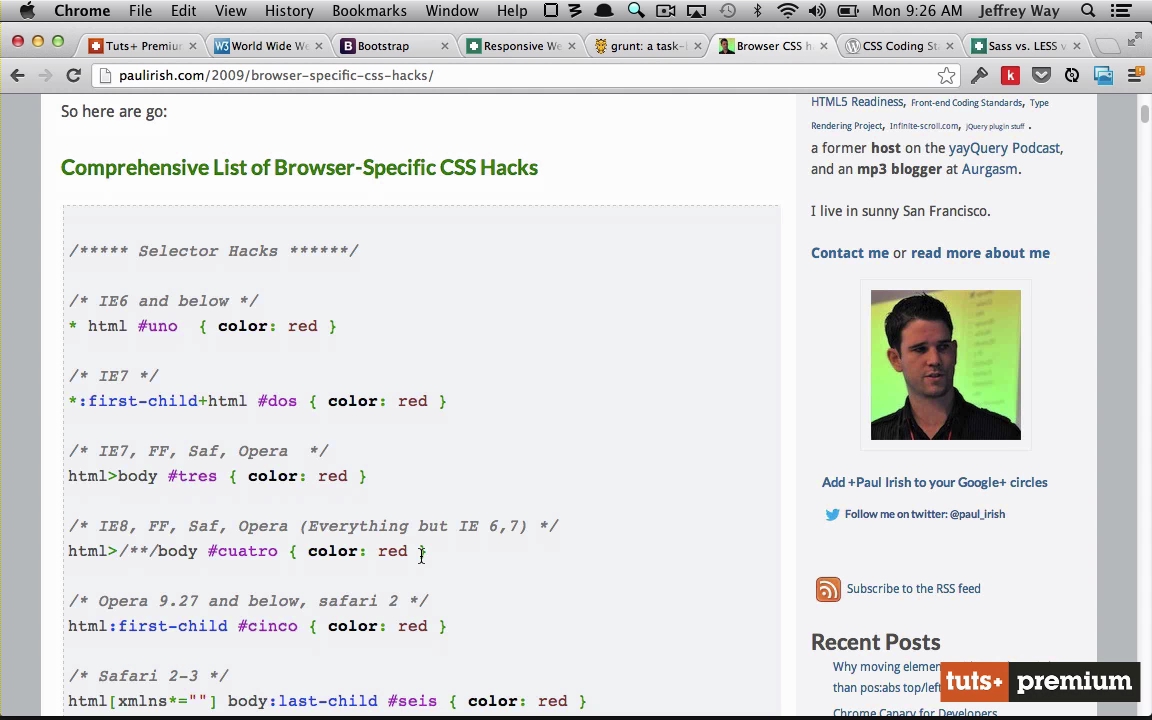The width and height of the screenshot is (1152, 720).
Task: Click the Bluetooth menu bar icon
Action: [x=757, y=10]
